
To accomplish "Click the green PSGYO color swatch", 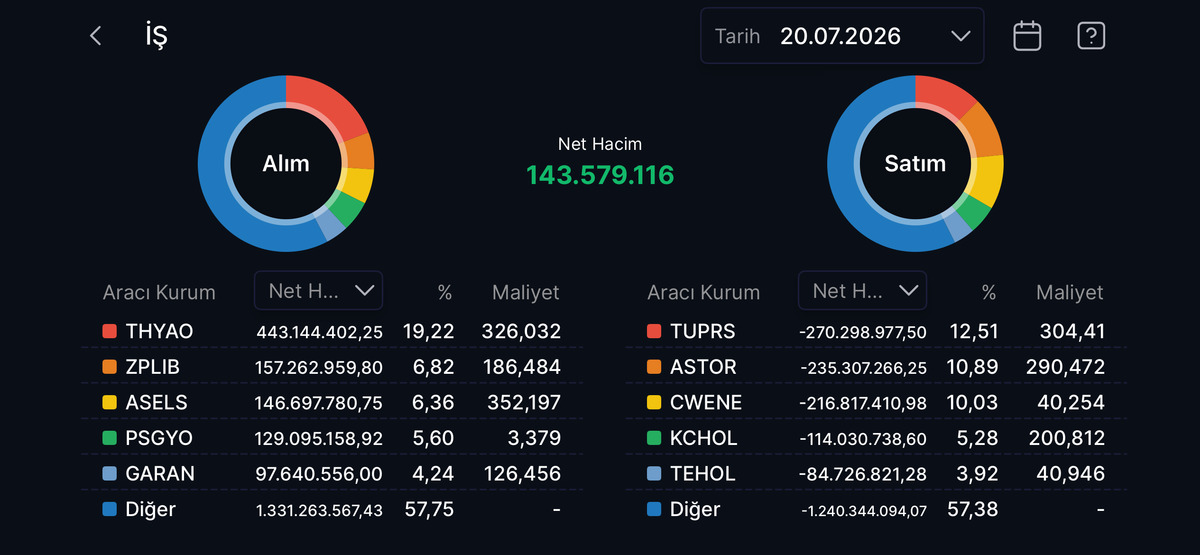I will point(109,438).
